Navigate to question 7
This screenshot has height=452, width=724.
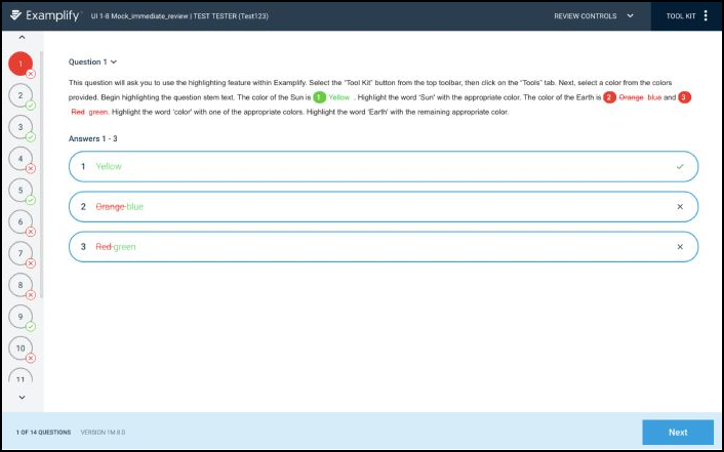click(20, 253)
